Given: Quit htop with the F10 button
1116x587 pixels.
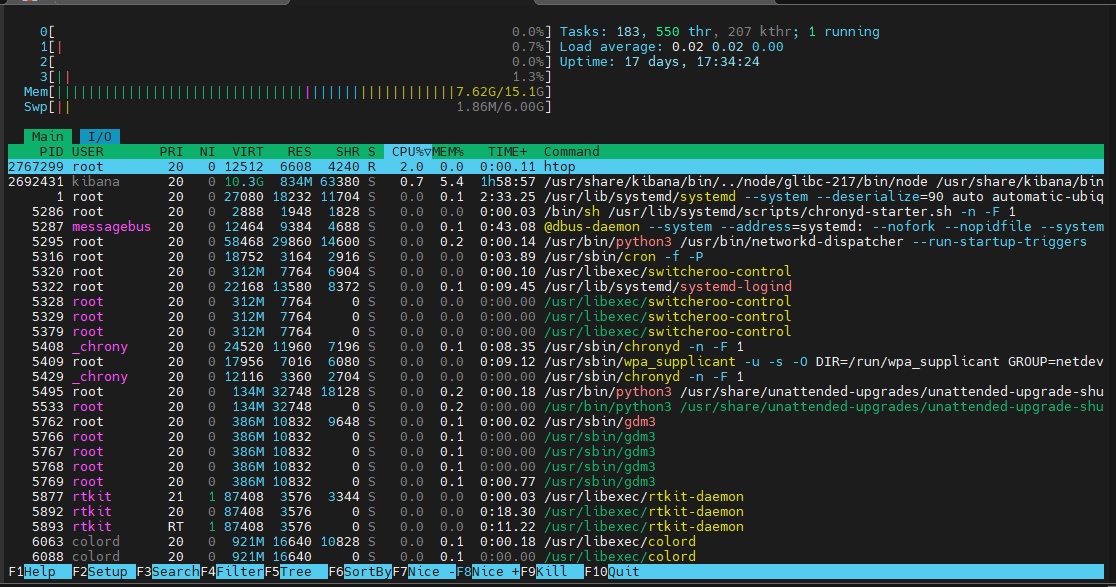Looking at the screenshot, I should [x=612, y=571].
